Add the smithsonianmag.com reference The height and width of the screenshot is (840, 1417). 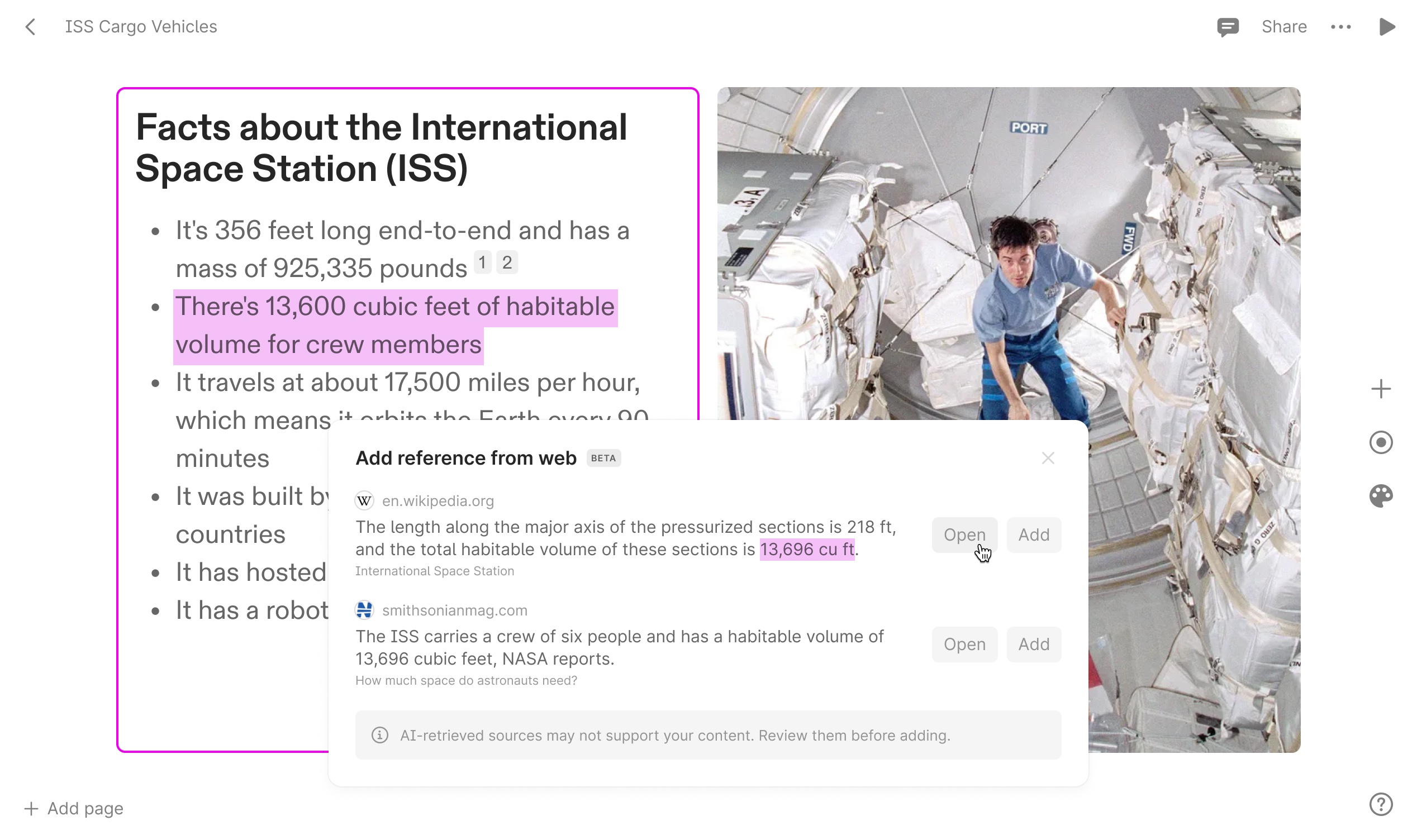tap(1033, 643)
